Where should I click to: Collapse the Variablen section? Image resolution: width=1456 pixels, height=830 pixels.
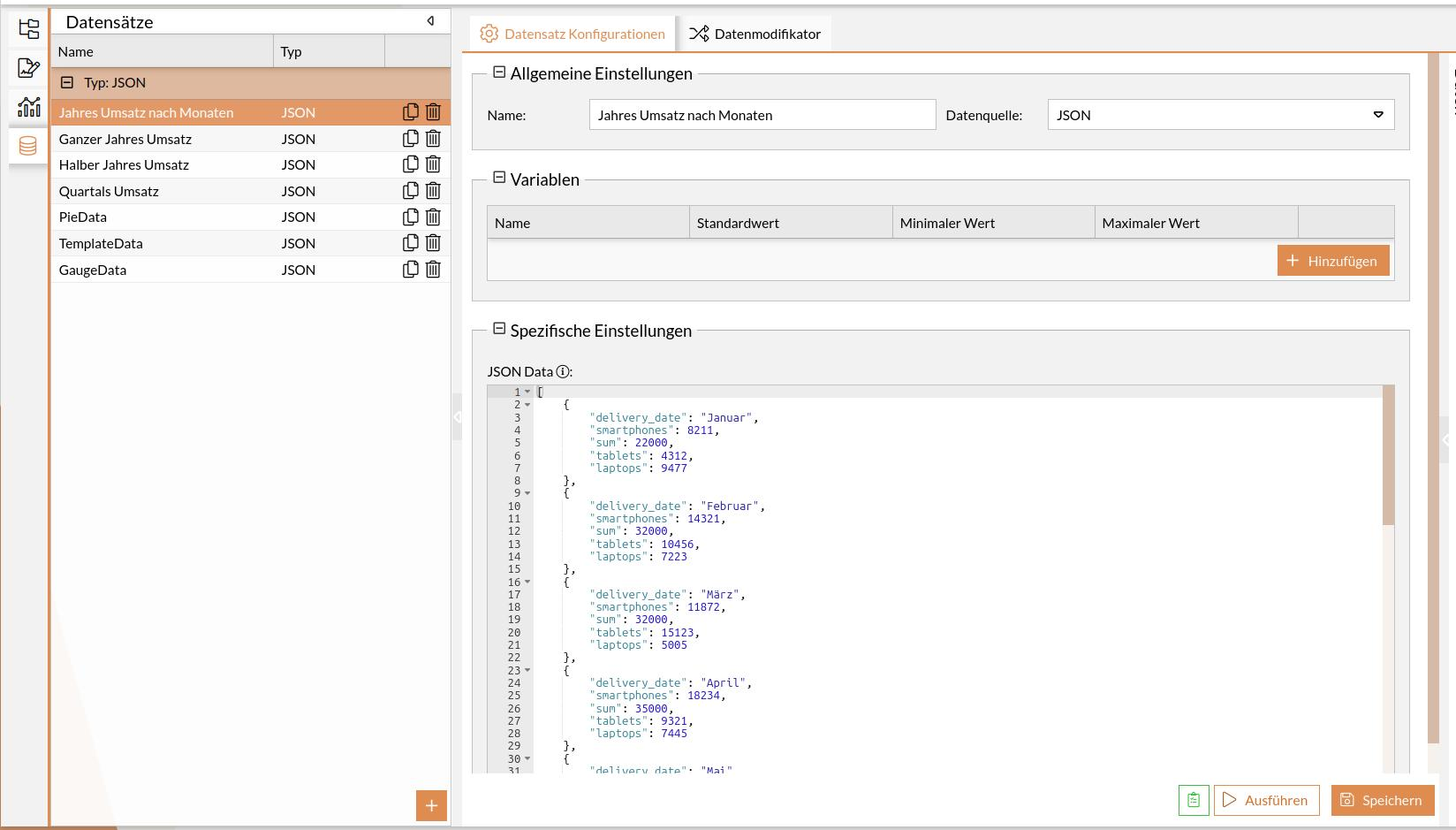point(499,178)
